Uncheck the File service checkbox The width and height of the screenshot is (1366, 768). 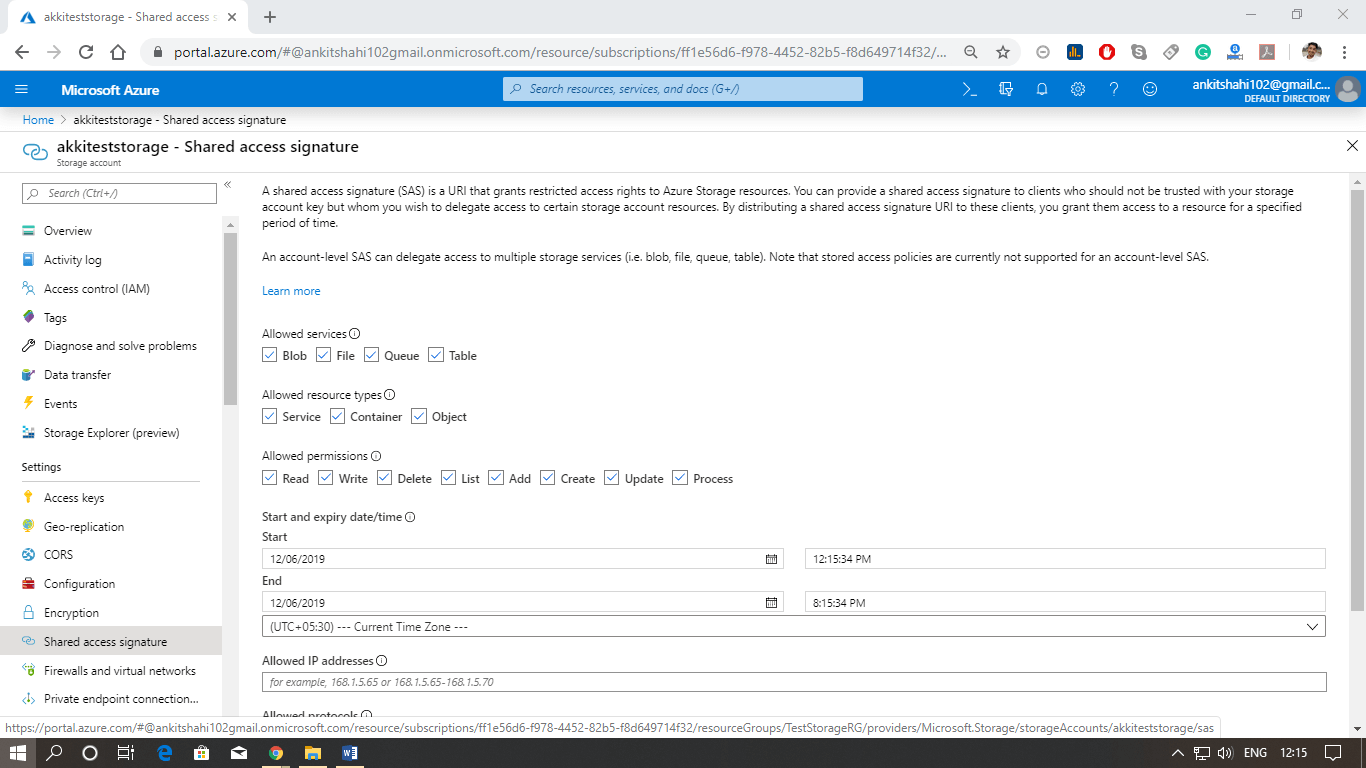[x=323, y=355]
